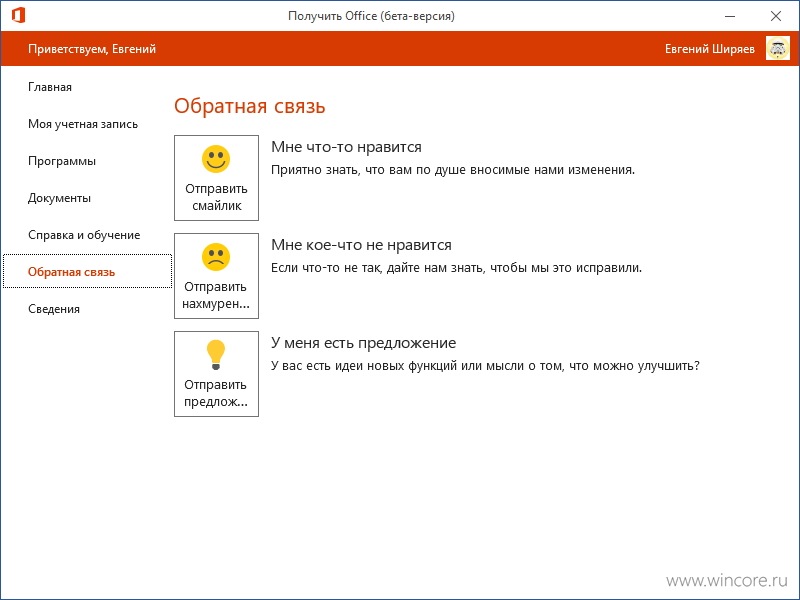Select Программы in the sidebar
800x600 pixels.
tap(62, 161)
